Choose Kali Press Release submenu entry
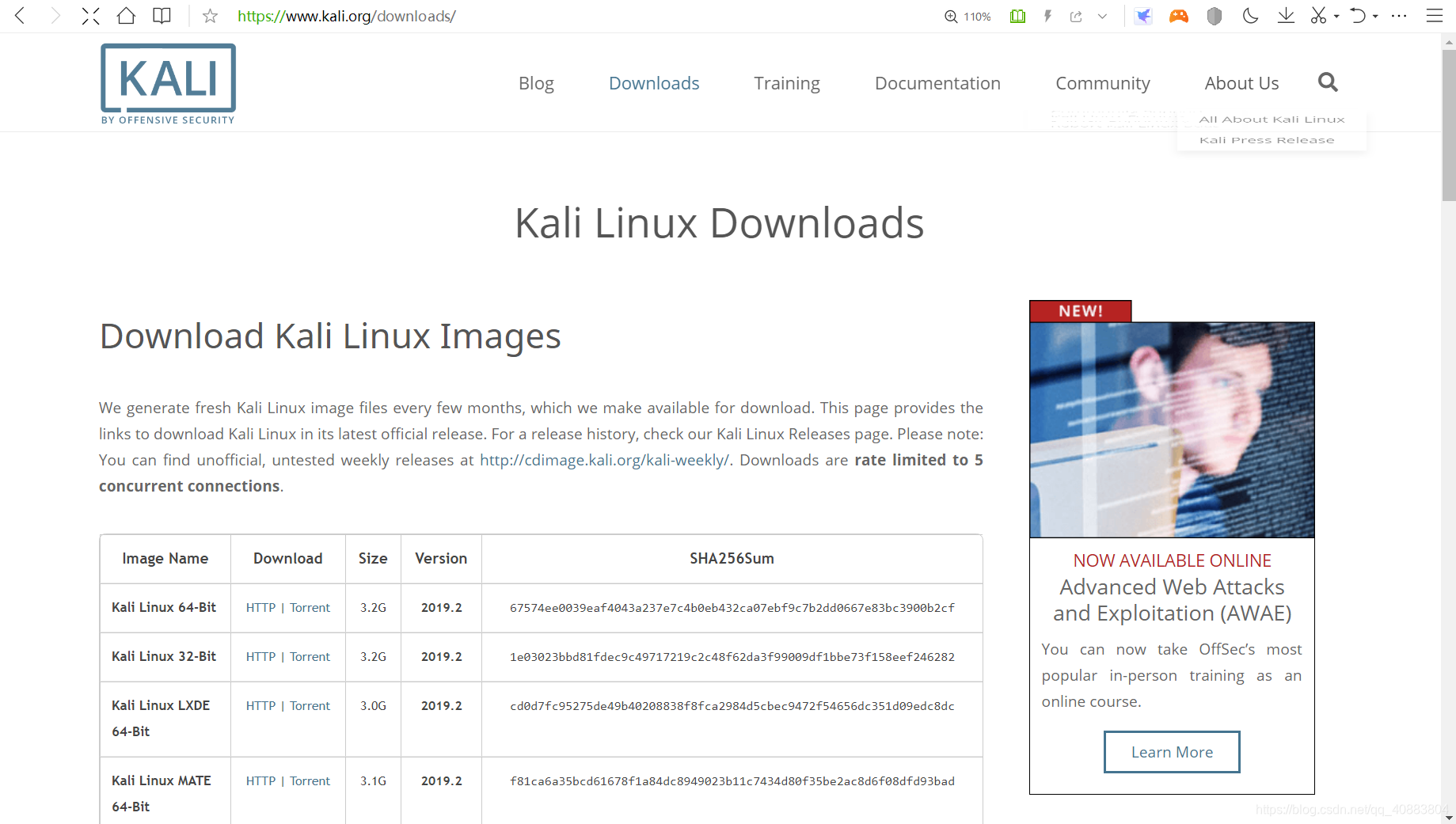Image resolution: width=1456 pixels, height=824 pixels. pos(1267,140)
